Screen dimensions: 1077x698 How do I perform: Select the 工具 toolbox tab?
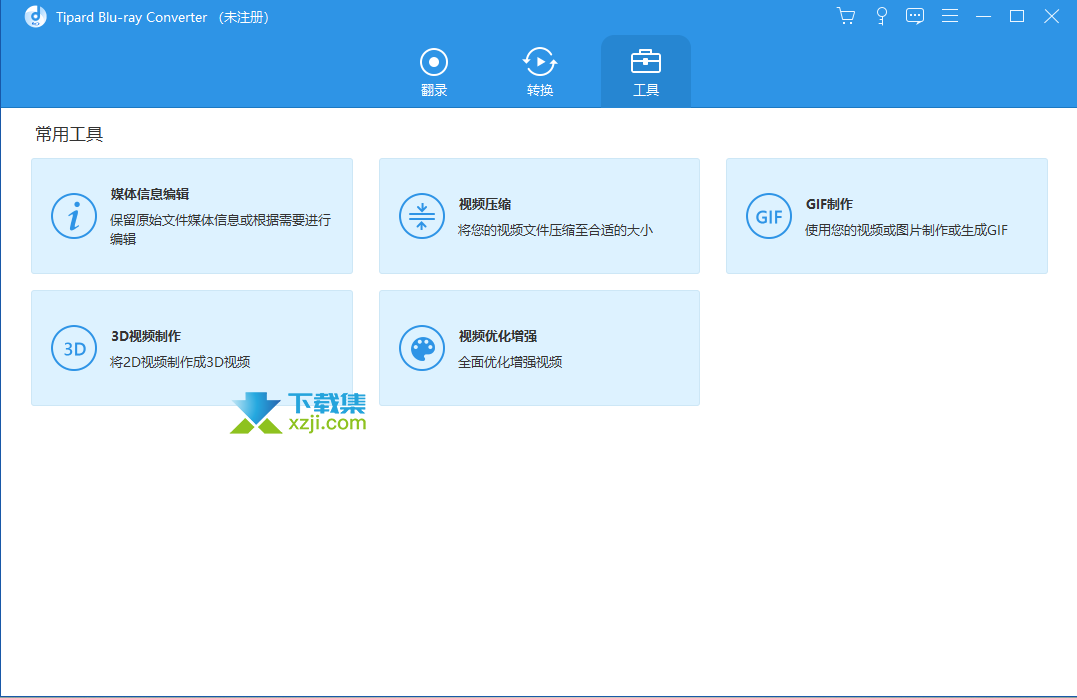(646, 72)
